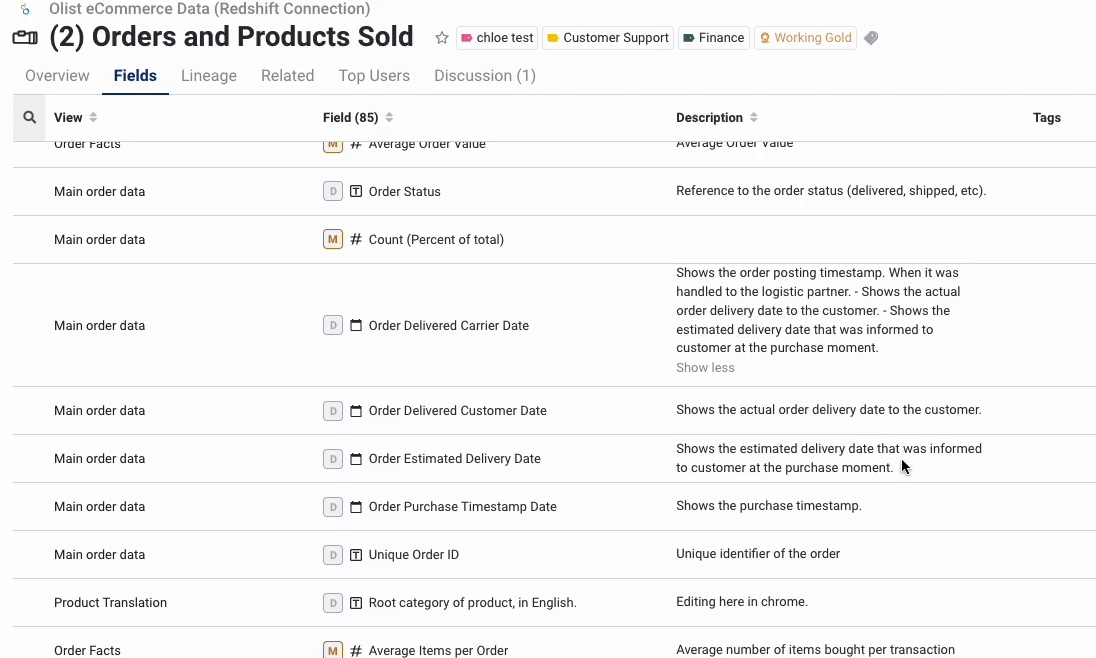Open the Discussion (1) tab
Image resolution: width=1096 pixels, height=658 pixels.
484,76
